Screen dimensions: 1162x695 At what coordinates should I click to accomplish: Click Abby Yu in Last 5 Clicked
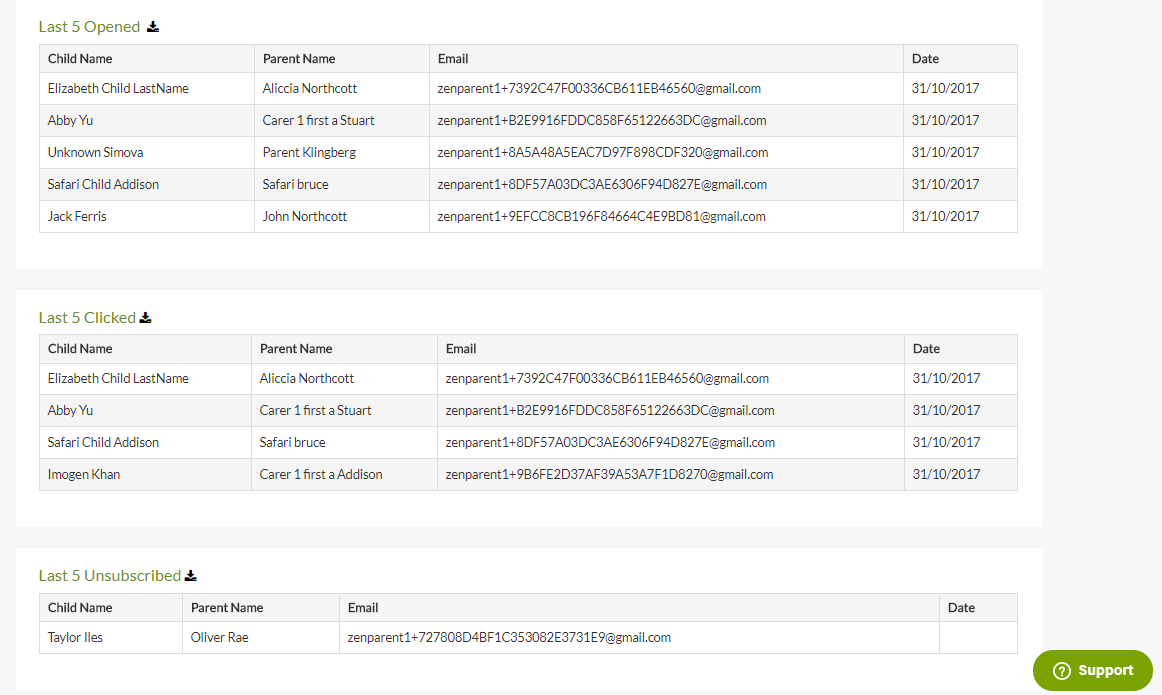click(70, 410)
